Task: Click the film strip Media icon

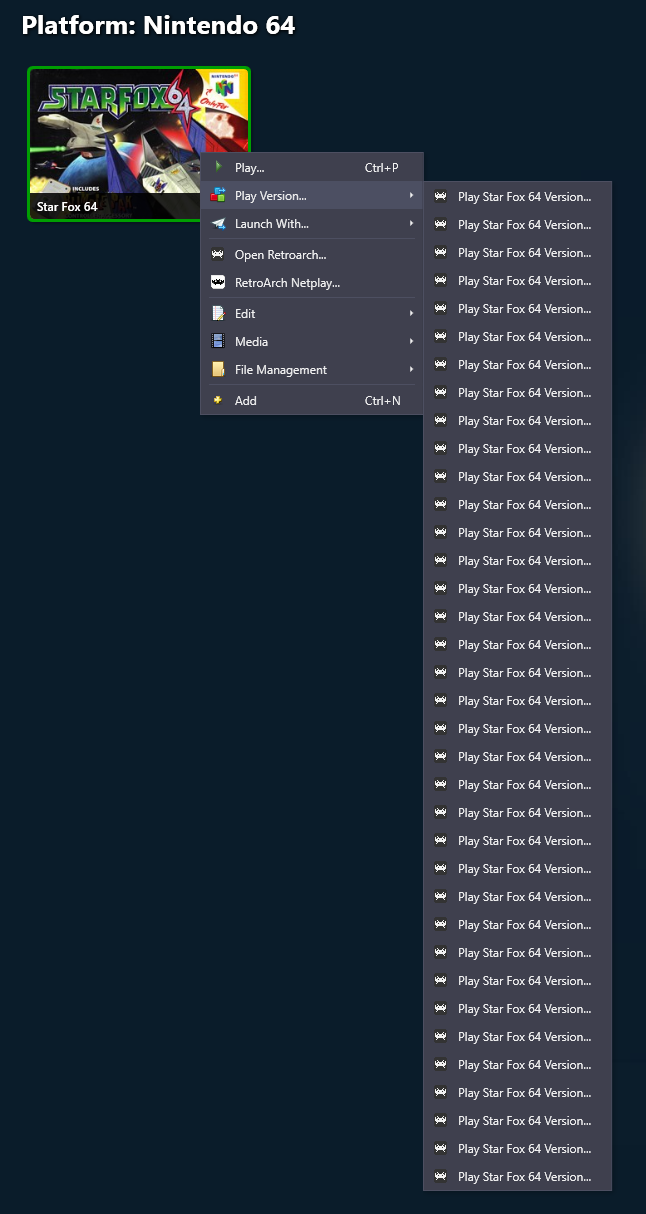Action: click(218, 342)
